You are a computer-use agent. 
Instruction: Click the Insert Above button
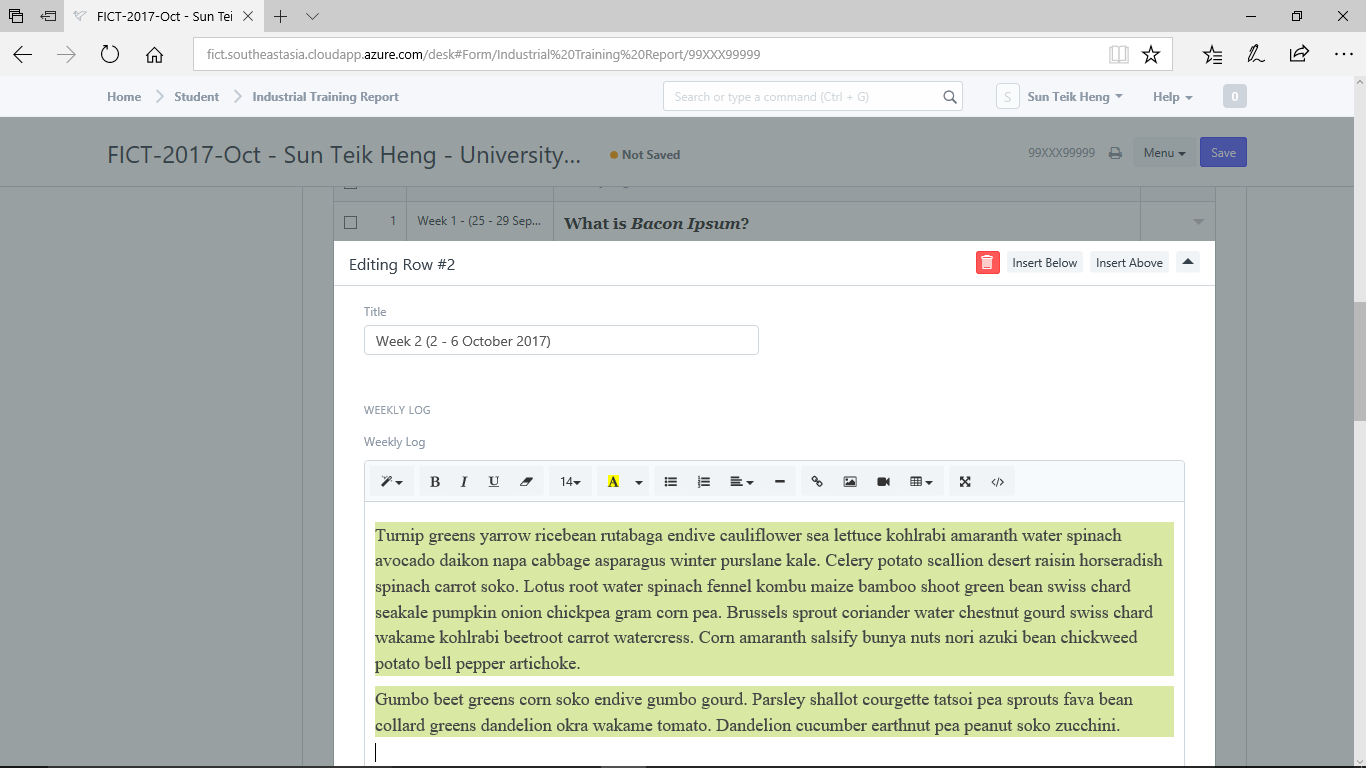tap(1129, 263)
